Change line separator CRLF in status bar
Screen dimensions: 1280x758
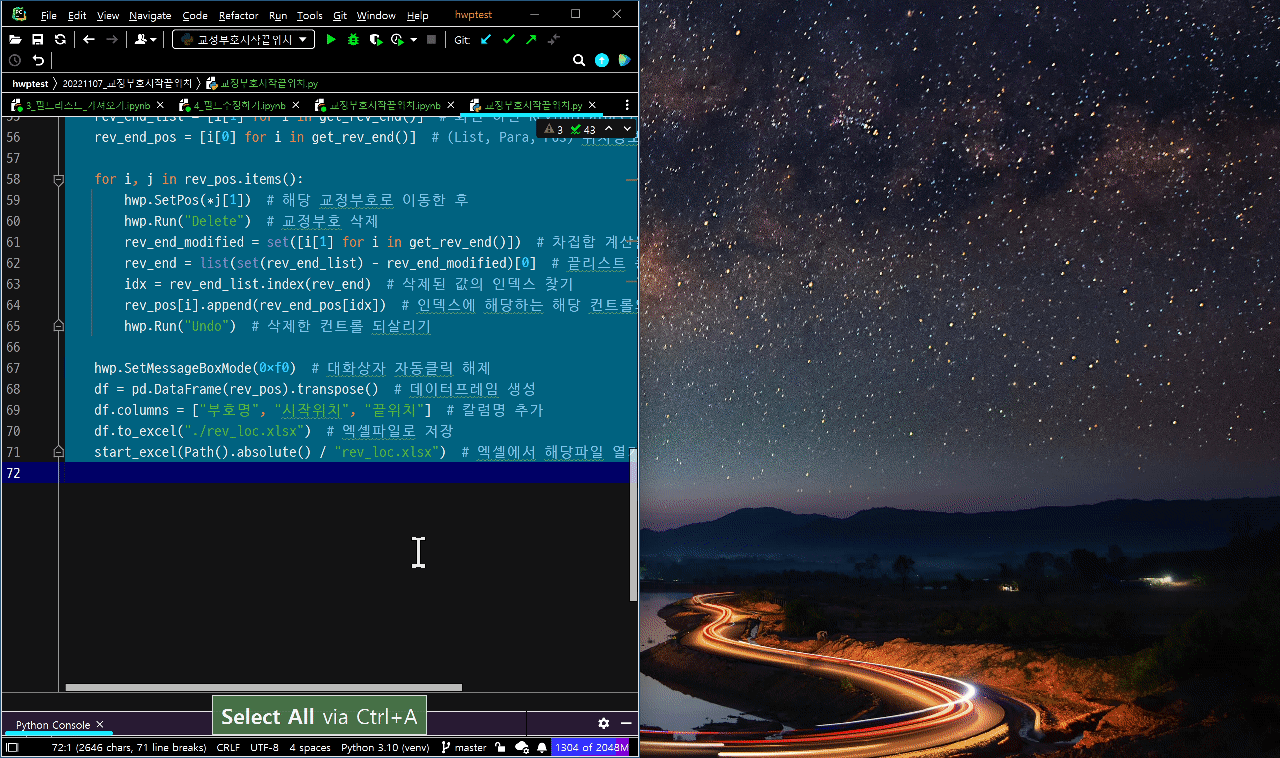(x=228, y=747)
